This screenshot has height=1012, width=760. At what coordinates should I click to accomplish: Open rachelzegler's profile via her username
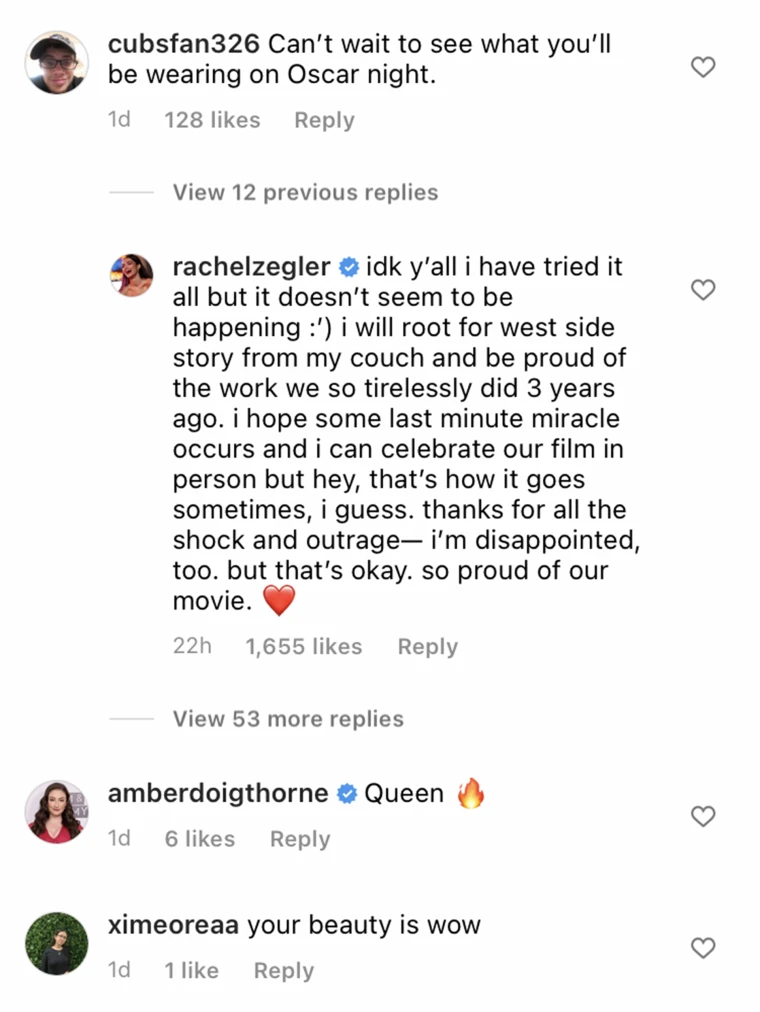click(x=251, y=266)
